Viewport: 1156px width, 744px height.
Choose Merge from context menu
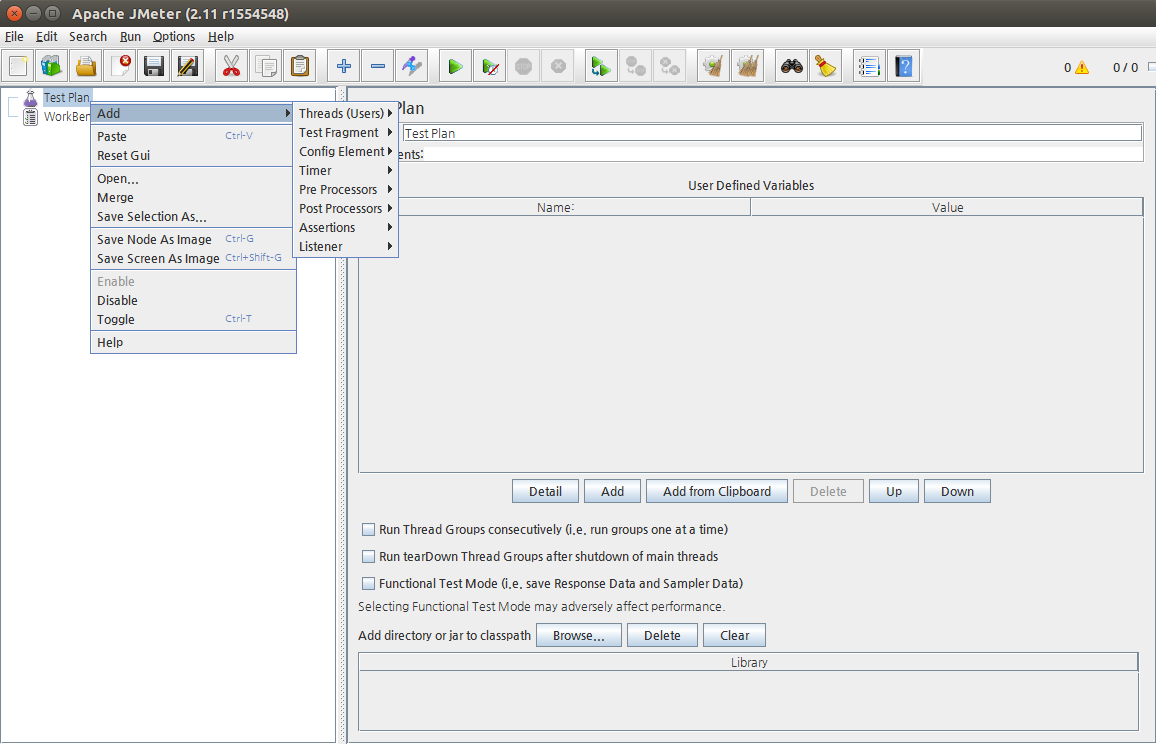192,198
